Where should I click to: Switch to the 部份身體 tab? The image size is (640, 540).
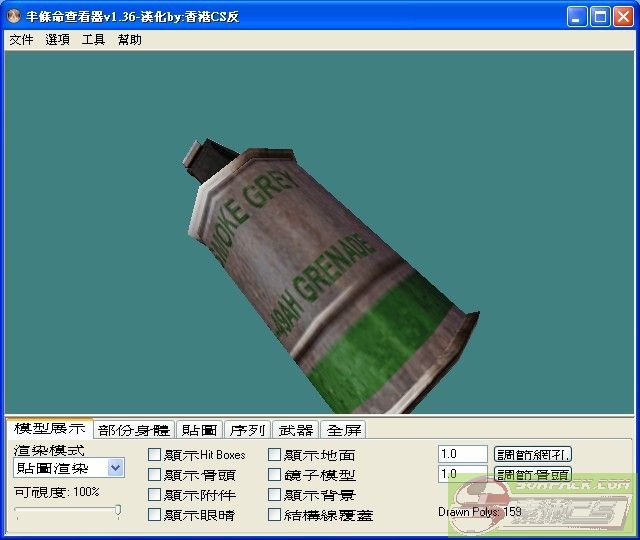coord(134,430)
